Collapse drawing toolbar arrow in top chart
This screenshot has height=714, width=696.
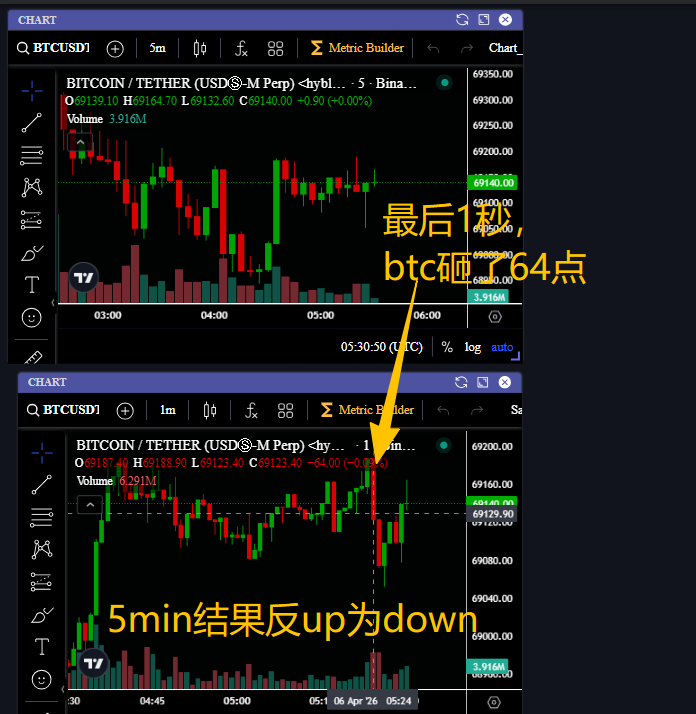(x=53, y=302)
